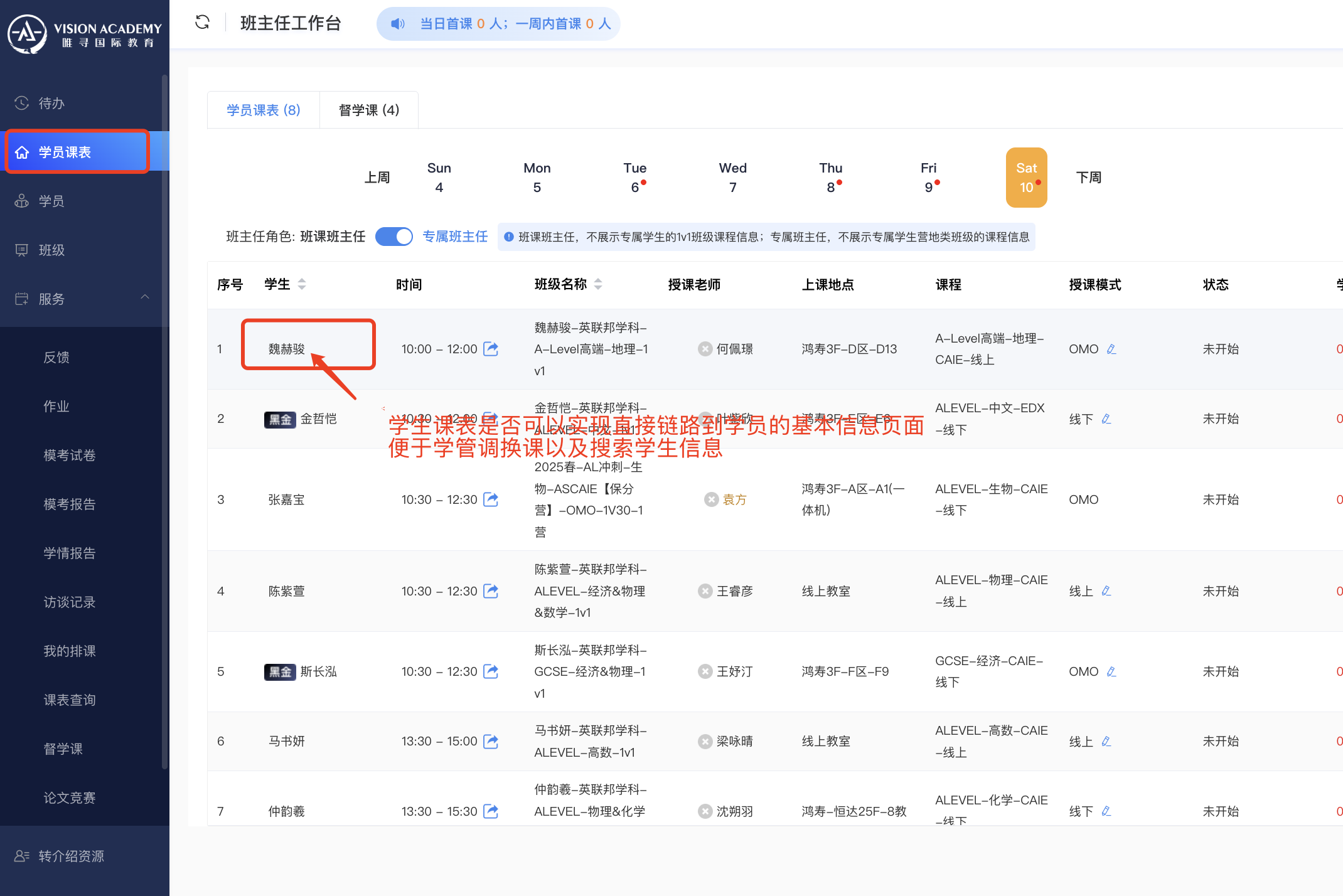
Task: Sort table by 班级名称 column
Action: point(598,284)
